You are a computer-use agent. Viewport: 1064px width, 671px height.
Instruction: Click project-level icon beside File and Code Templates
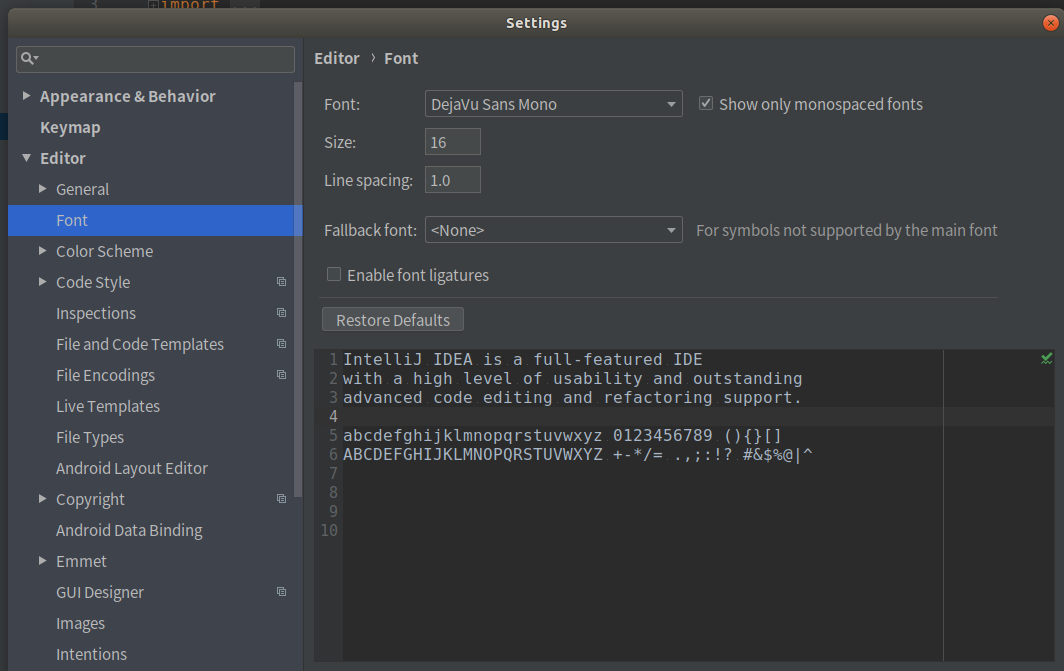(282, 344)
